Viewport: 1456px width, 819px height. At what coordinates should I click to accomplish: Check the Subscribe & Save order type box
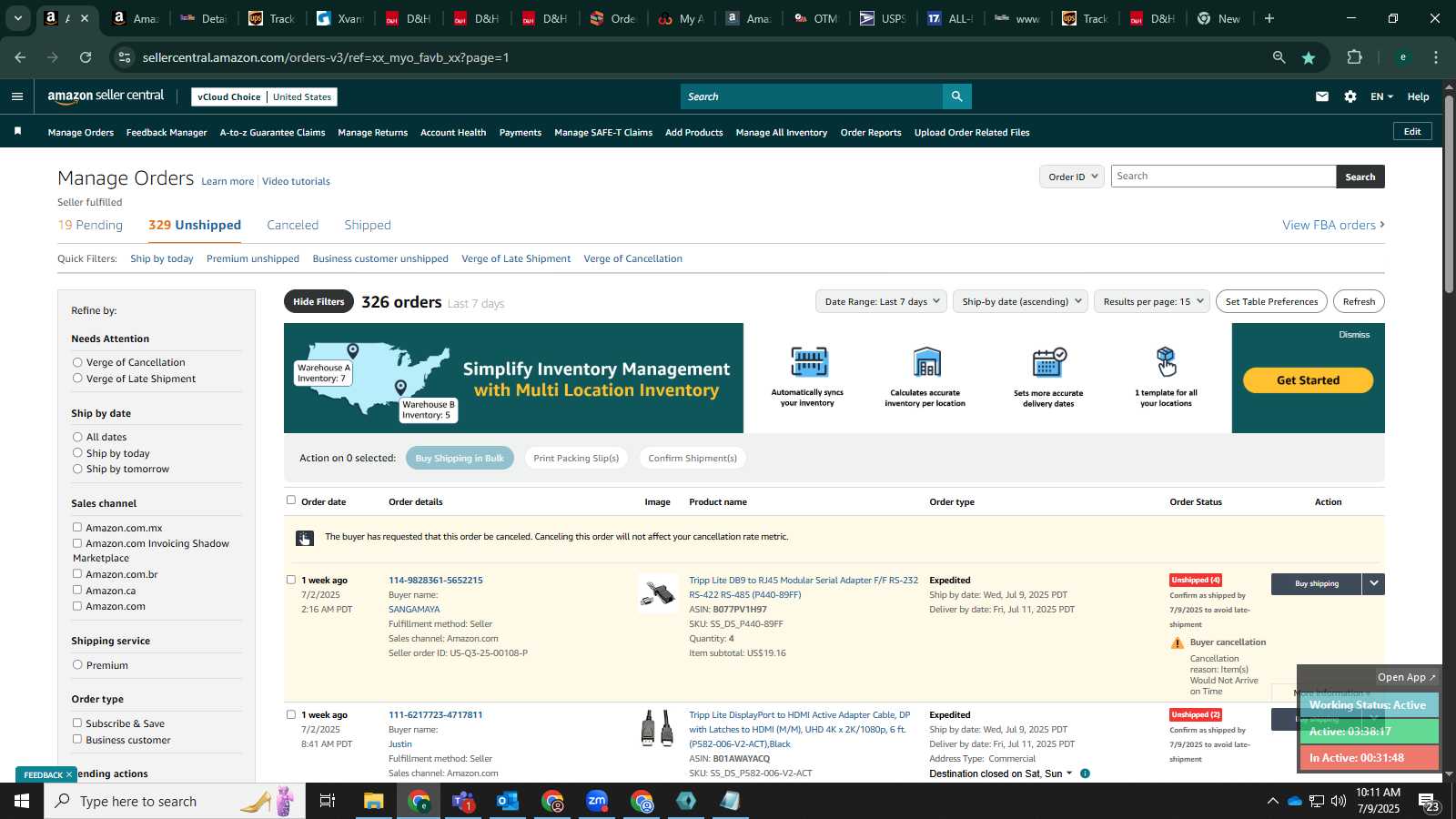(x=77, y=723)
